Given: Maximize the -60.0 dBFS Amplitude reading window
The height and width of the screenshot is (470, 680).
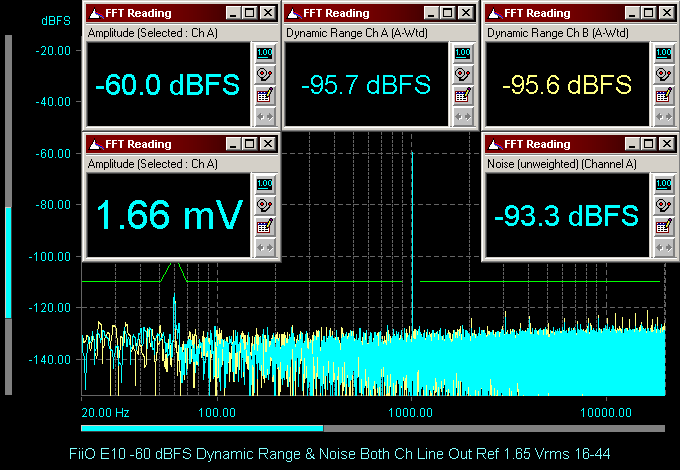Looking at the screenshot, I should 250,13.
